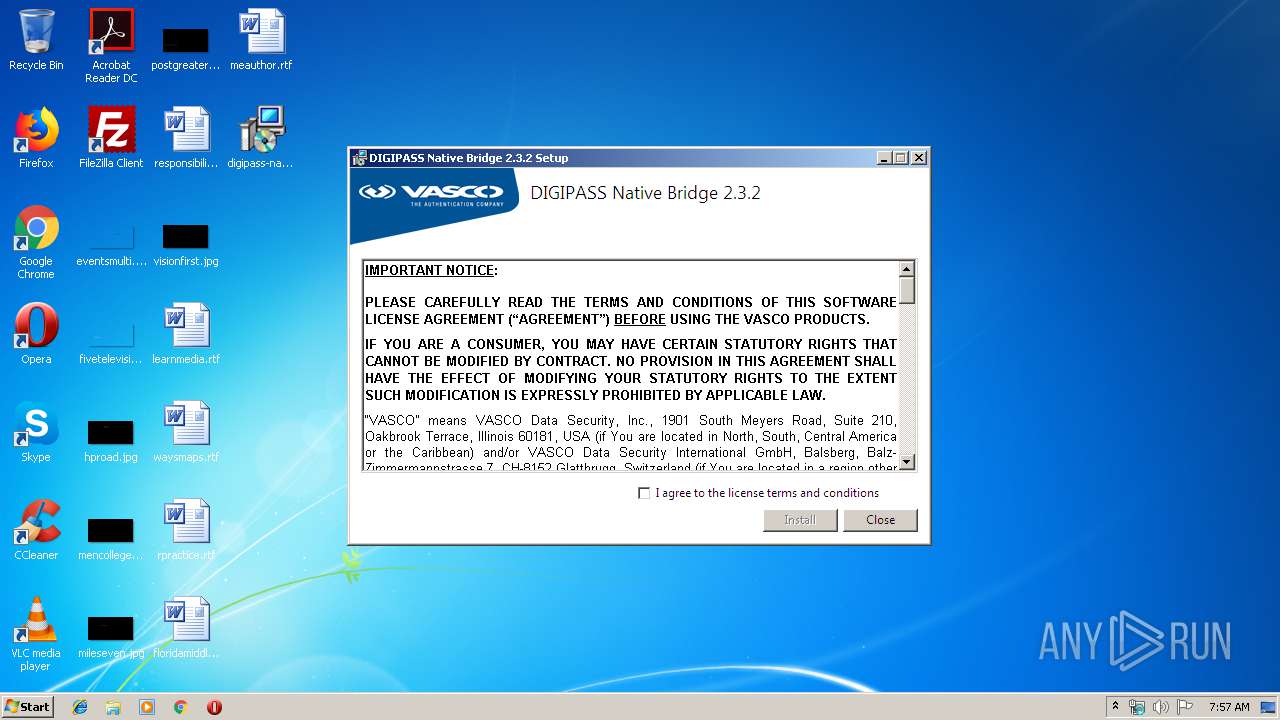Image resolution: width=1280 pixels, height=720 pixels.
Task: Select learnmedia.rtf document icon
Action: [x=186, y=334]
